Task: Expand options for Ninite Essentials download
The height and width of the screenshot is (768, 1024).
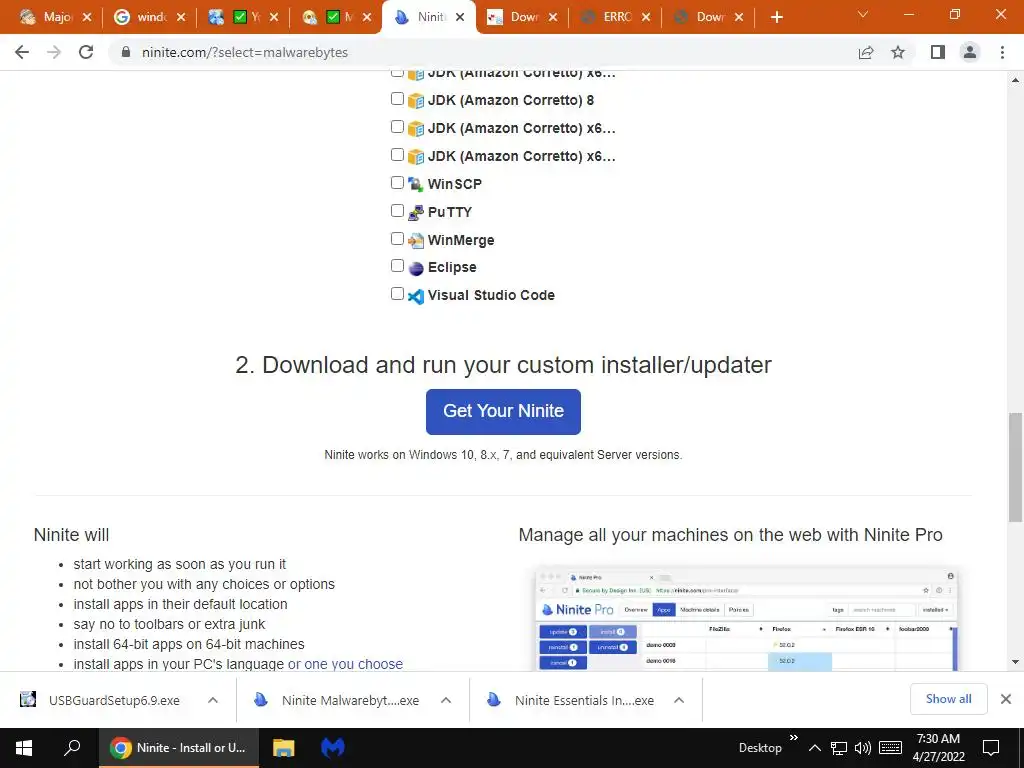Action: tap(679, 700)
